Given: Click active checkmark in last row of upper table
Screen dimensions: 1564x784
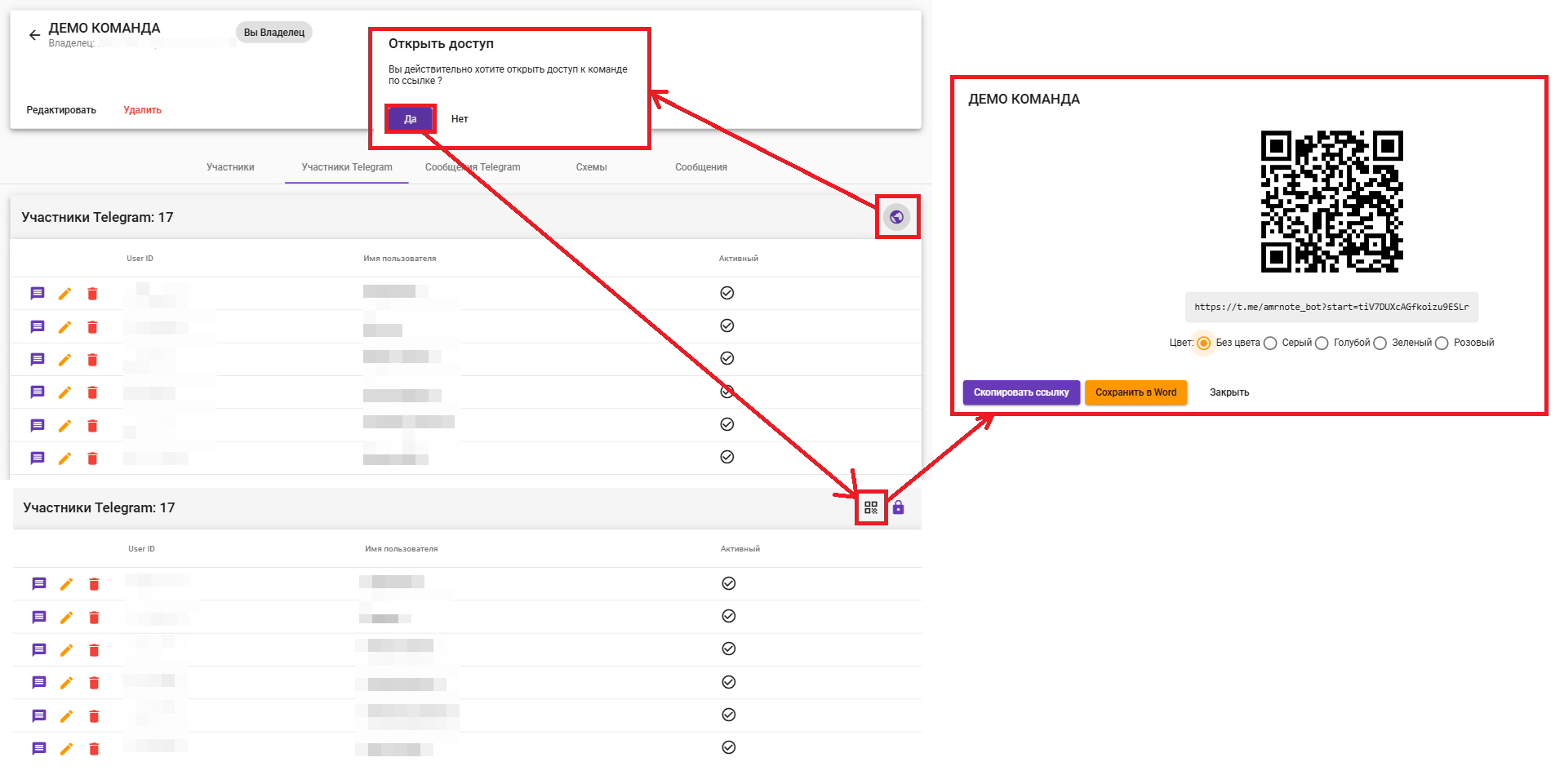Looking at the screenshot, I should [x=727, y=457].
